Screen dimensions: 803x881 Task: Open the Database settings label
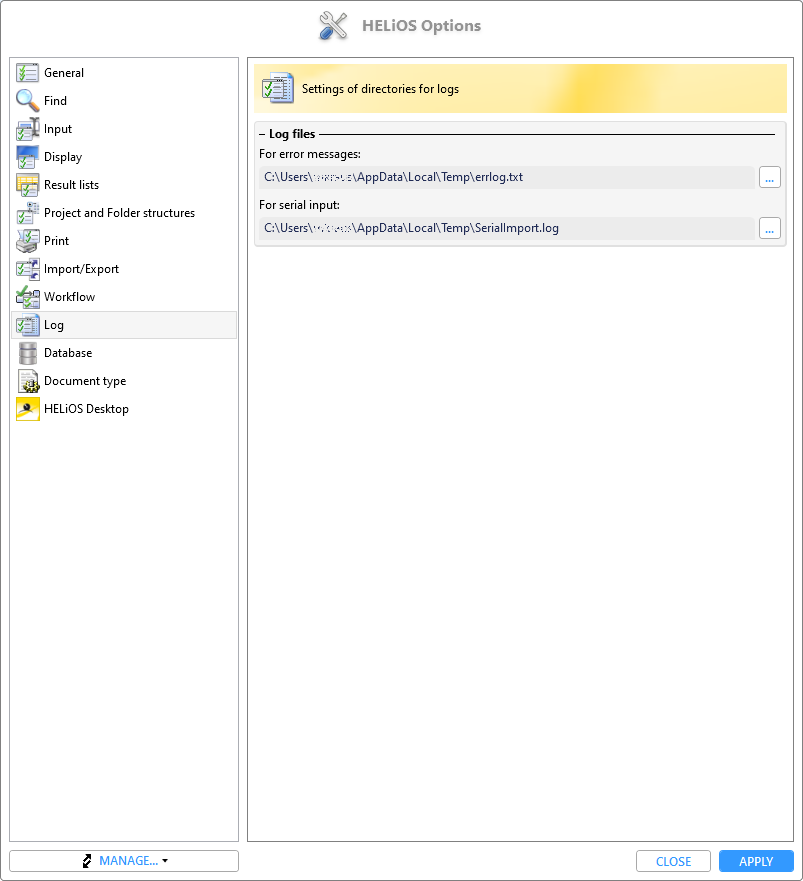tap(68, 353)
